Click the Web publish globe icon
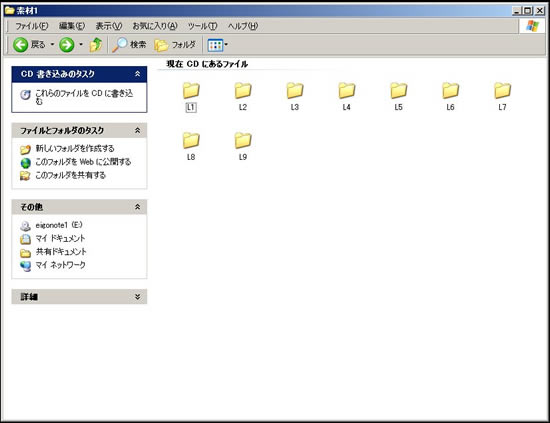The height and width of the screenshot is (423, 550). click(25, 163)
